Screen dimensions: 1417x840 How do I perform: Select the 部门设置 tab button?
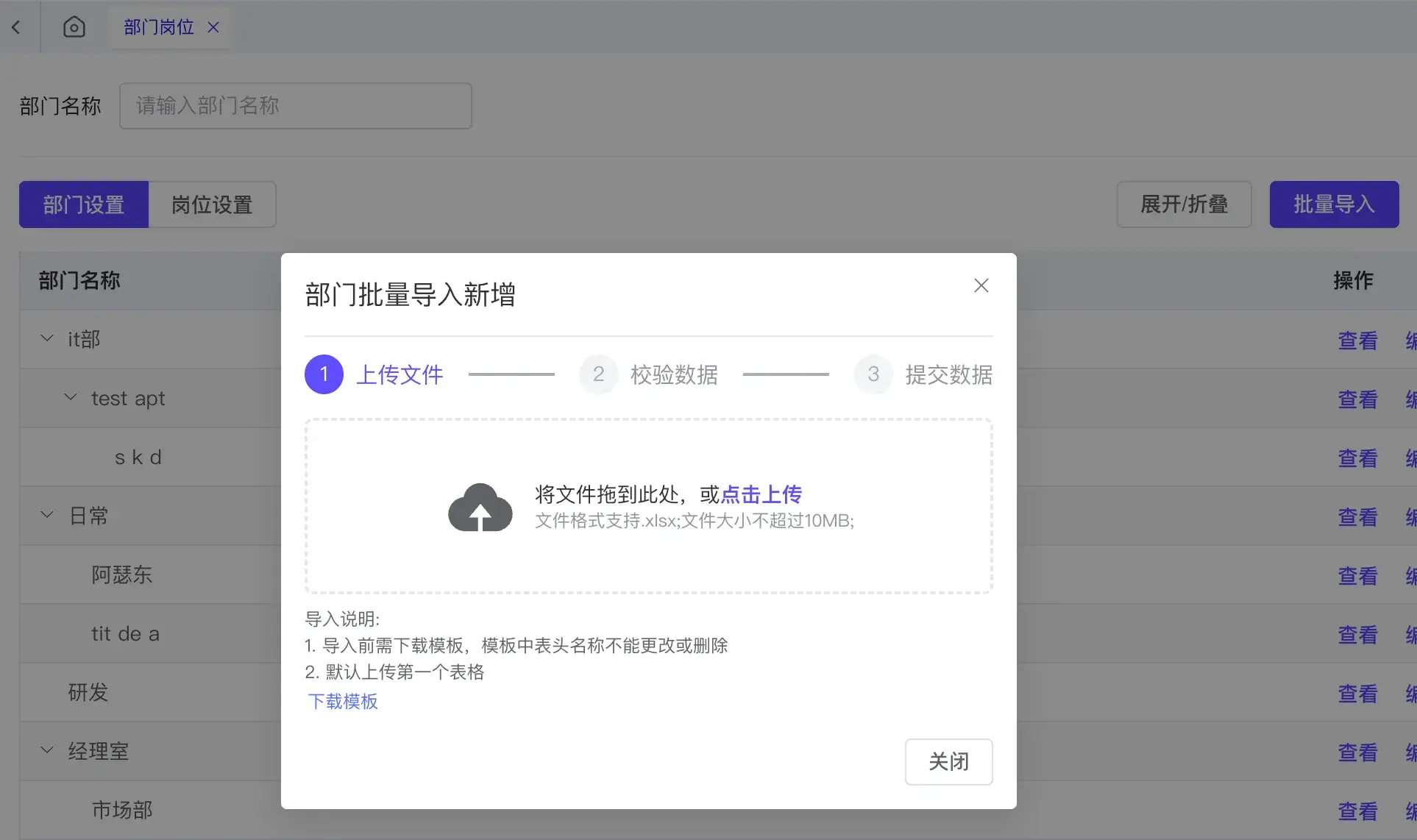84,204
